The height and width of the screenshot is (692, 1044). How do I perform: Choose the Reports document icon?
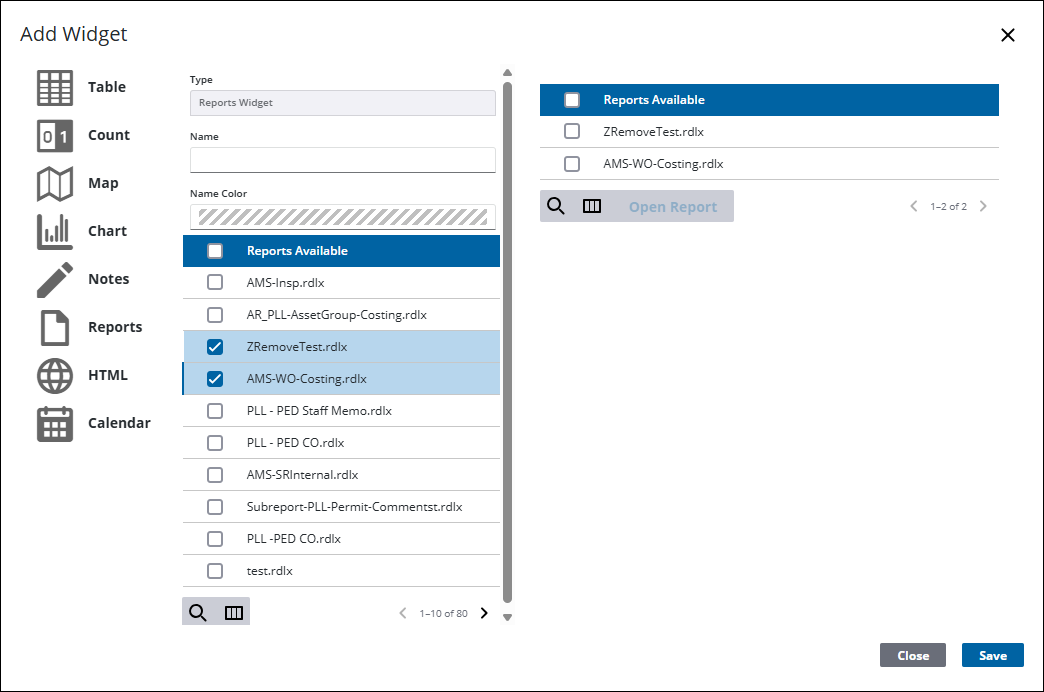[55, 328]
